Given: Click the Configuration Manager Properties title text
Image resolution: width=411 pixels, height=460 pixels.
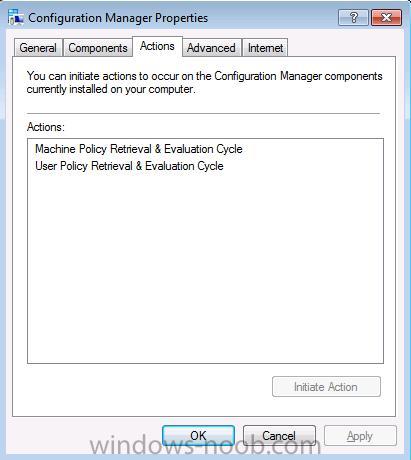Looking at the screenshot, I should coord(118,18).
